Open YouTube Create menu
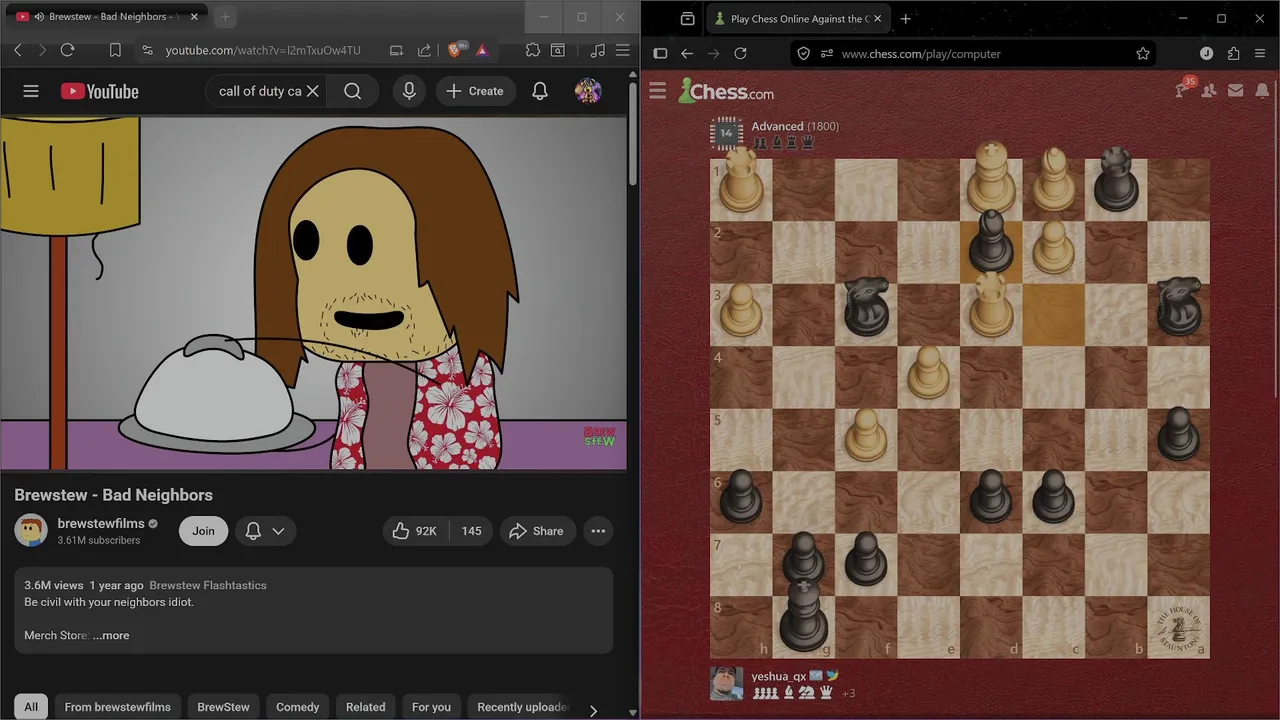The width and height of the screenshot is (1280, 720). pos(475,91)
